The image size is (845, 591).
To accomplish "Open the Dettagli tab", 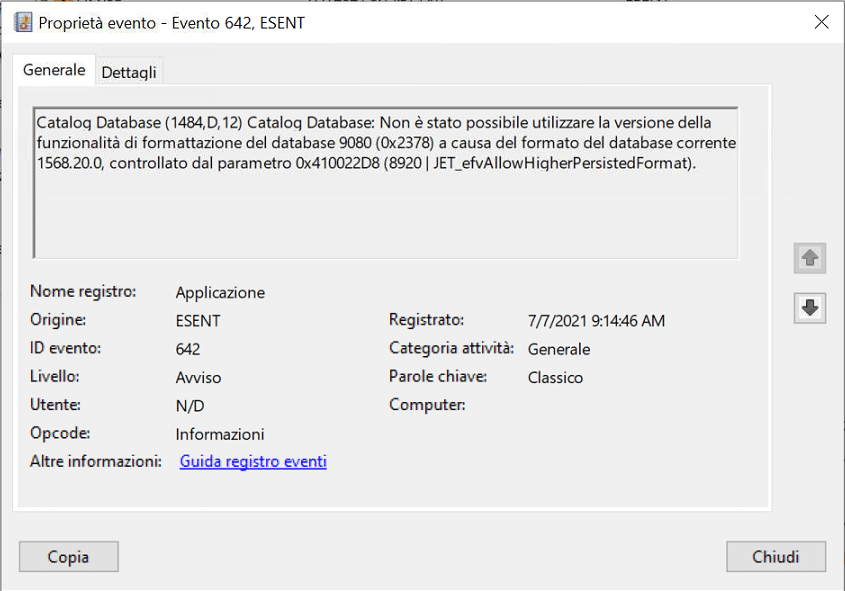I will coord(129,72).
